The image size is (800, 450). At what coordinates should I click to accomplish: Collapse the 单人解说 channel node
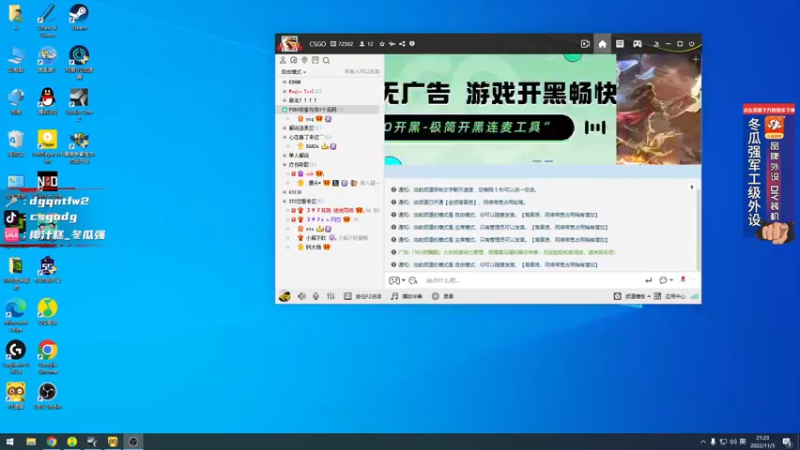(285, 156)
